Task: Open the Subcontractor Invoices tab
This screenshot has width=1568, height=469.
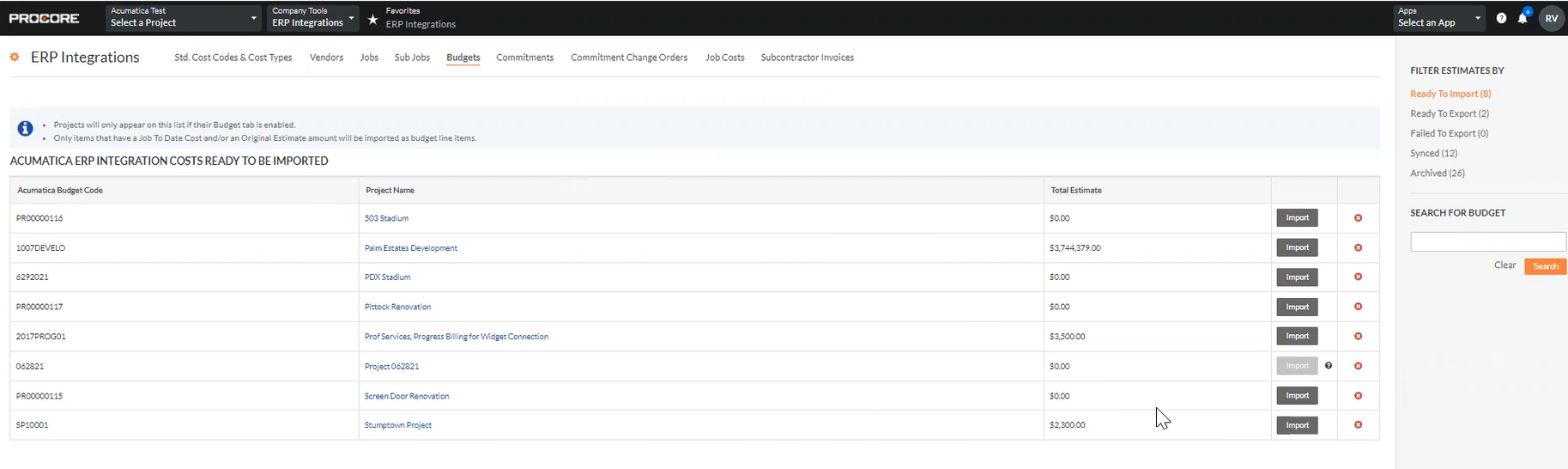Action: [x=808, y=58]
